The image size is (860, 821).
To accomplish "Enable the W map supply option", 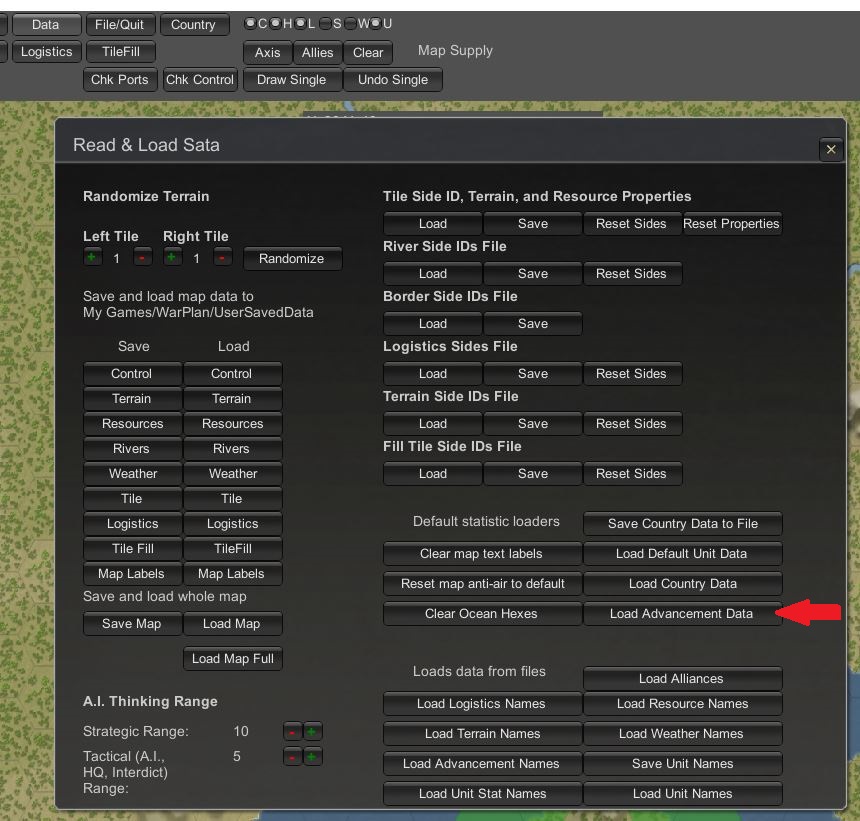I will [x=351, y=23].
